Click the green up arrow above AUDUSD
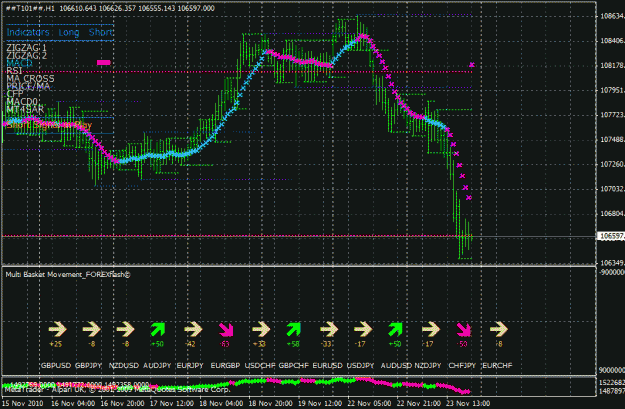 pyautogui.click(x=395, y=329)
